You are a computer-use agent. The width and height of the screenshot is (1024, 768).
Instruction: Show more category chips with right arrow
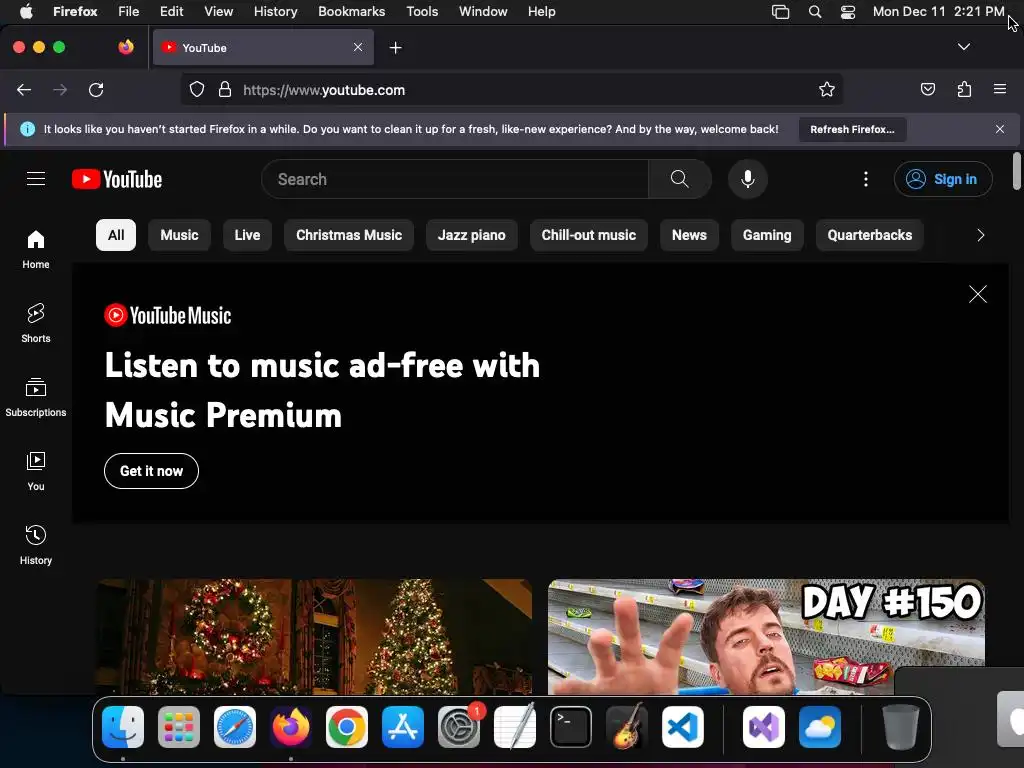[x=980, y=235]
